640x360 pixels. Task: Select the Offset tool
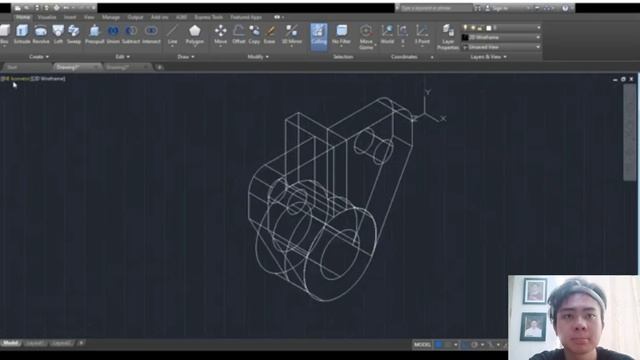tap(239, 34)
